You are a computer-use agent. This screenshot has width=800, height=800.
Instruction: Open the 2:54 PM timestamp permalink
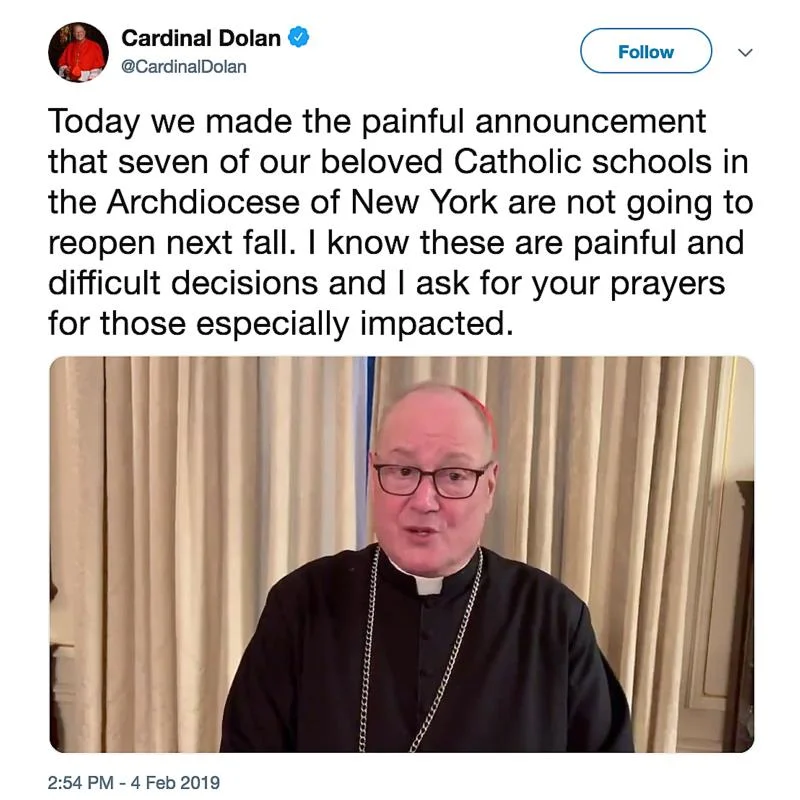coord(81,783)
